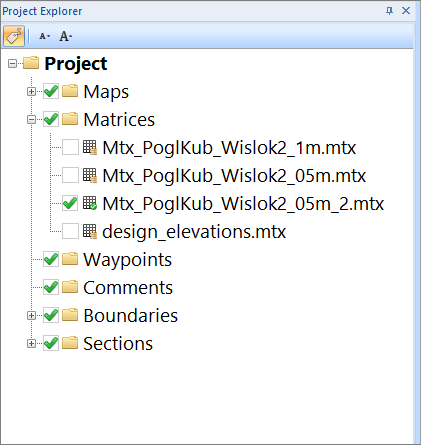Click the Project root folder icon
Image resolution: width=421 pixels, height=445 pixels.
coord(31,63)
